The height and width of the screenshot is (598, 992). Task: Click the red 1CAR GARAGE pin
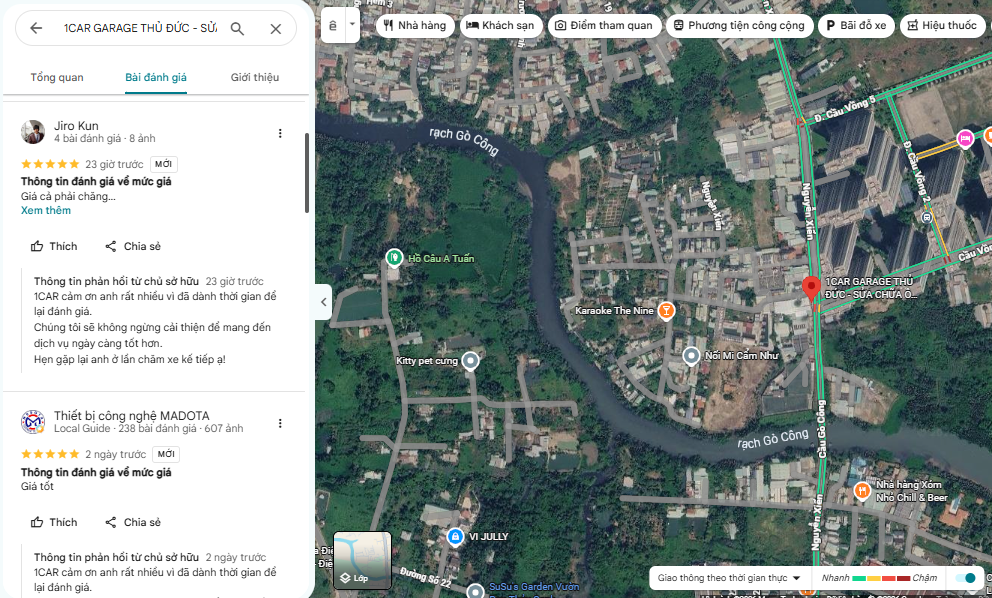(811, 289)
